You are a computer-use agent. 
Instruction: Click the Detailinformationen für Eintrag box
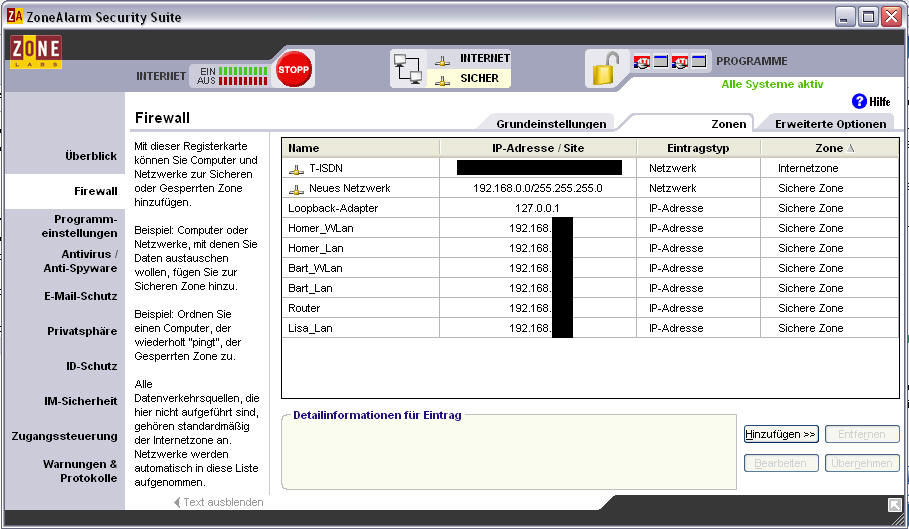[x=509, y=454]
